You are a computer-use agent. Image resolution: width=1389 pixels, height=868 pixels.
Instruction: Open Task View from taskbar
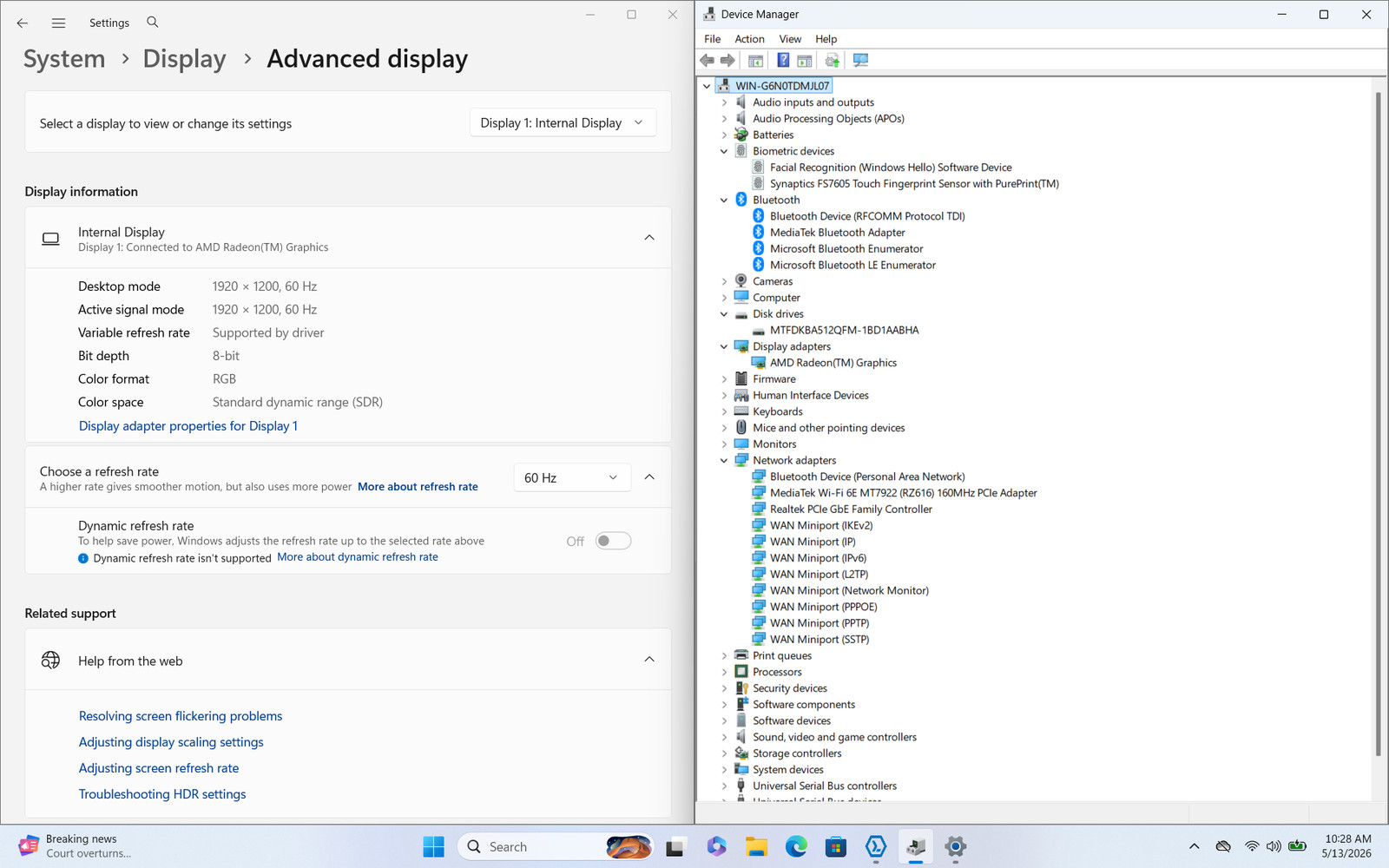(x=675, y=846)
